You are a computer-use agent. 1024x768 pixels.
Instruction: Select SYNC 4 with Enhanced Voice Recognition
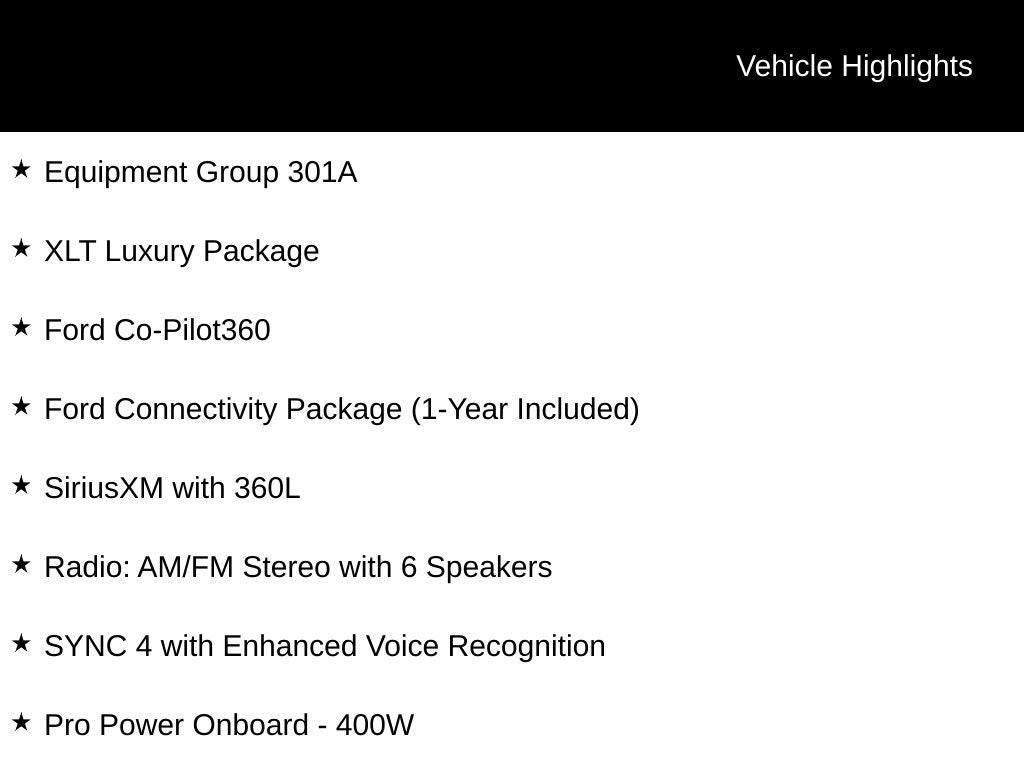point(325,647)
